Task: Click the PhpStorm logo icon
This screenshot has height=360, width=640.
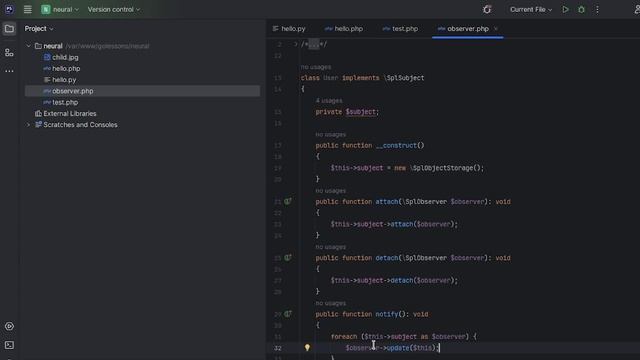Action: pyautogui.click(x=9, y=9)
